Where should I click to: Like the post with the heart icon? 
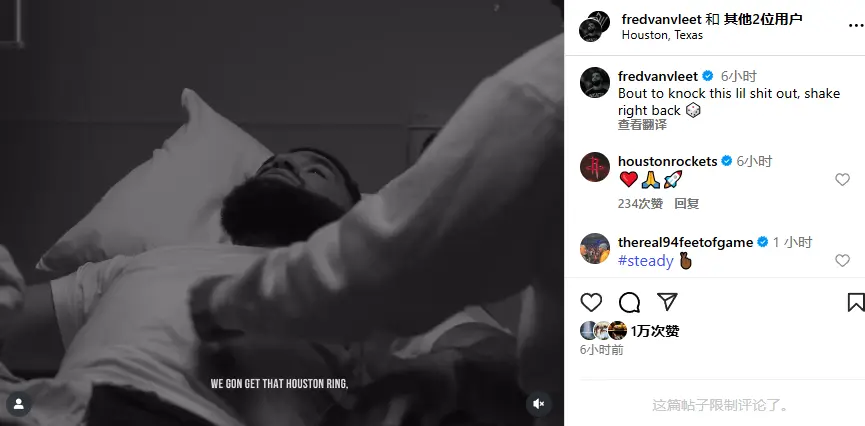coord(591,302)
